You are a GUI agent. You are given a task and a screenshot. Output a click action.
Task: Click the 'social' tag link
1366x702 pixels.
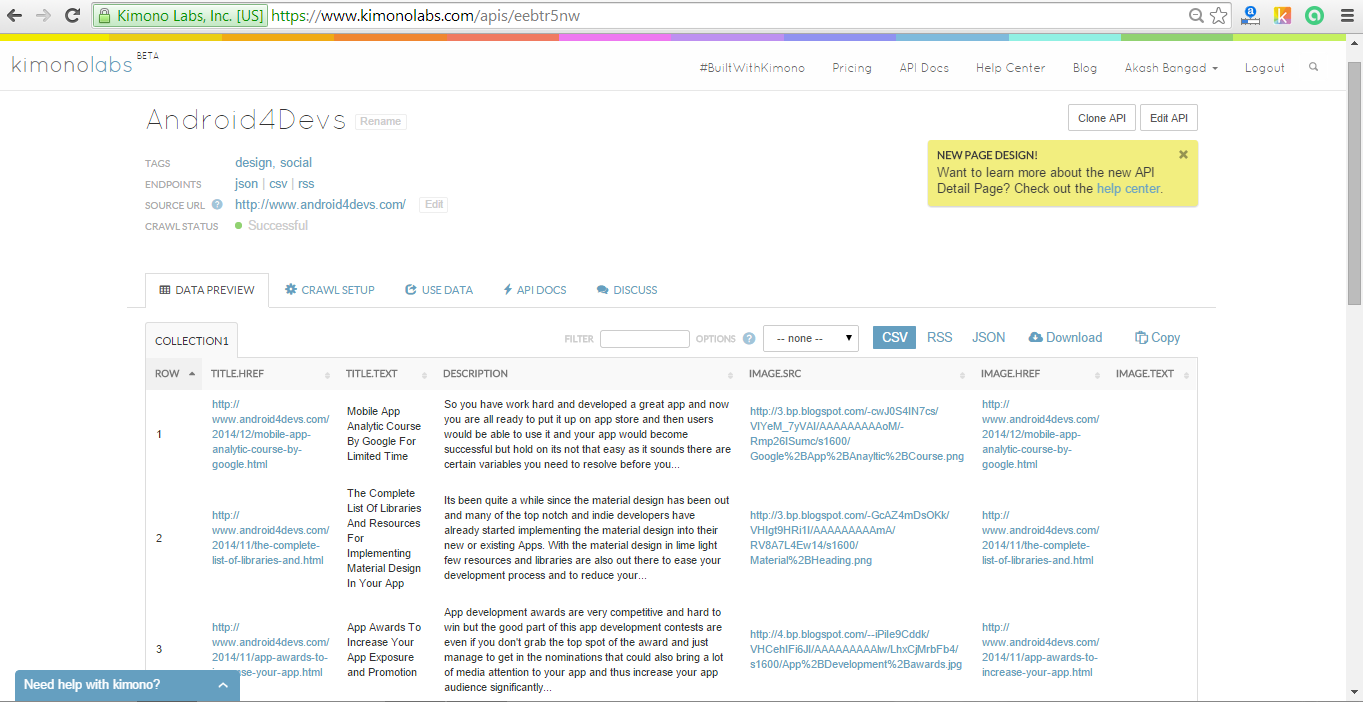point(296,163)
